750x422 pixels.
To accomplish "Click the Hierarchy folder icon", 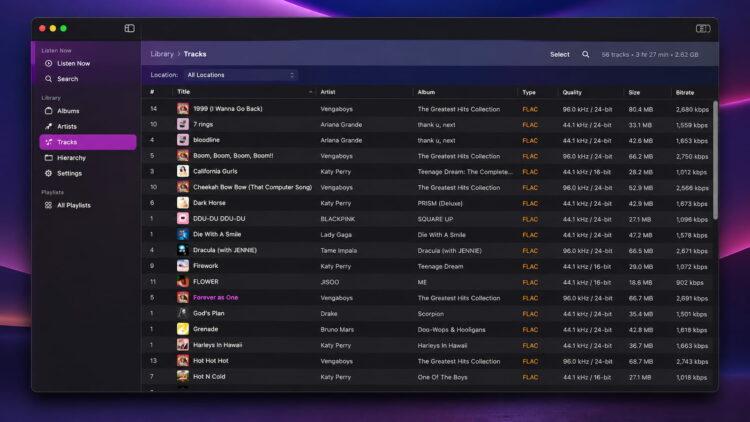I will pos(48,158).
